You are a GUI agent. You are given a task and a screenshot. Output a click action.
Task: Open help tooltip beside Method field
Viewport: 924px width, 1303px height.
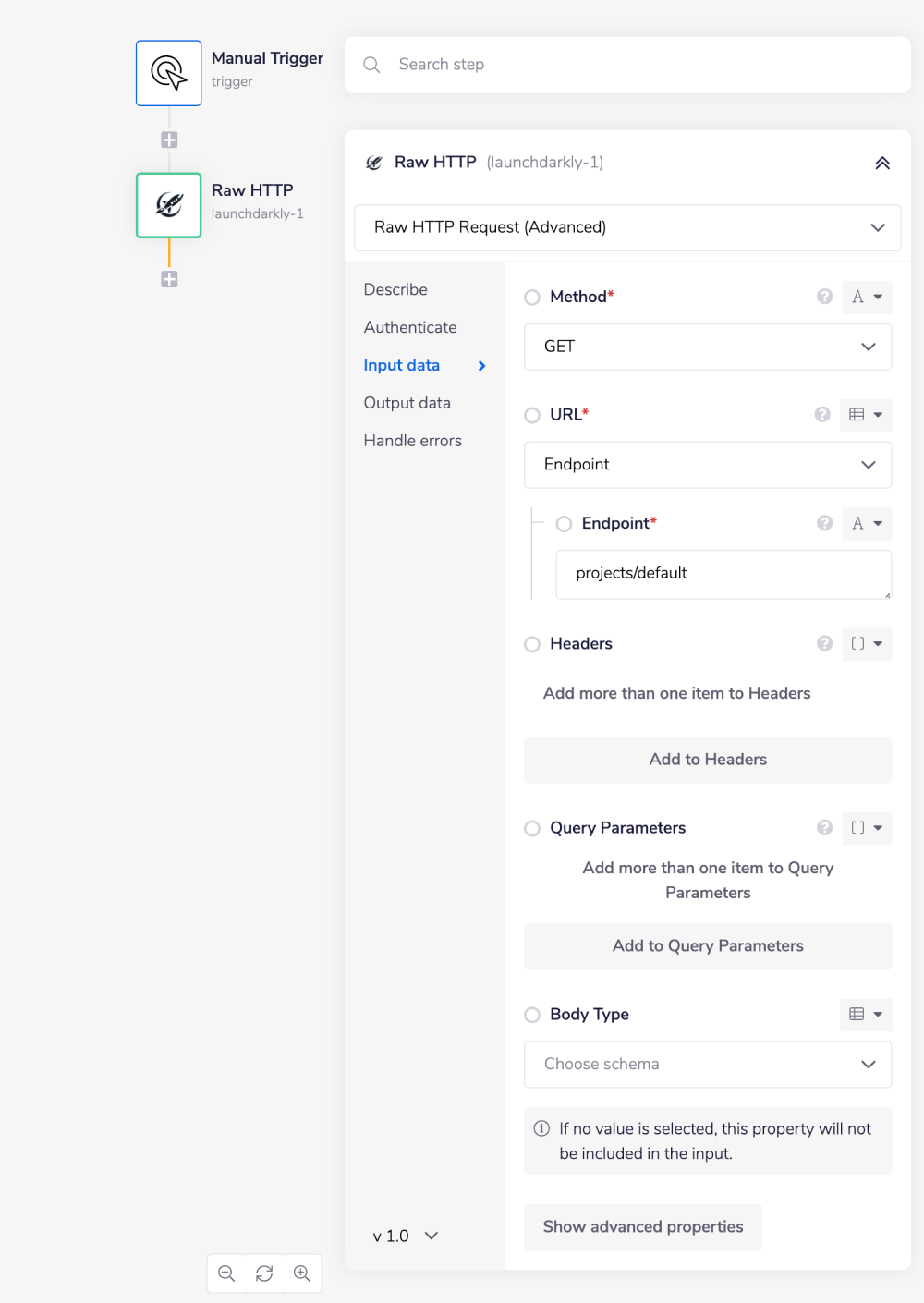click(x=824, y=296)
